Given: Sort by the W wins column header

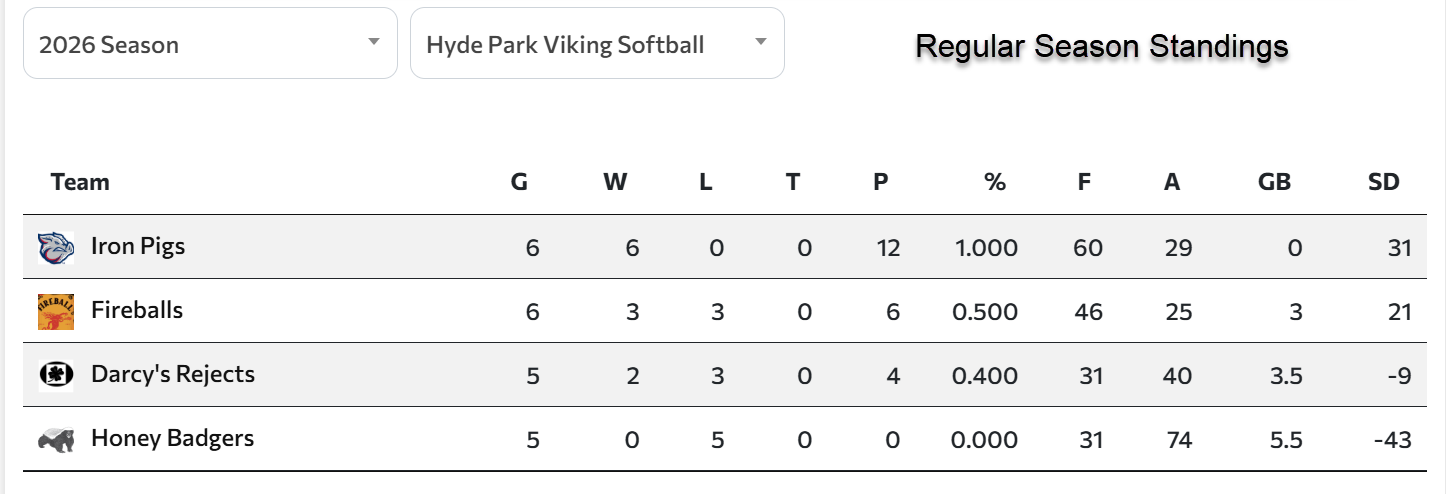Looking at the screenshot, I should 615,182.
